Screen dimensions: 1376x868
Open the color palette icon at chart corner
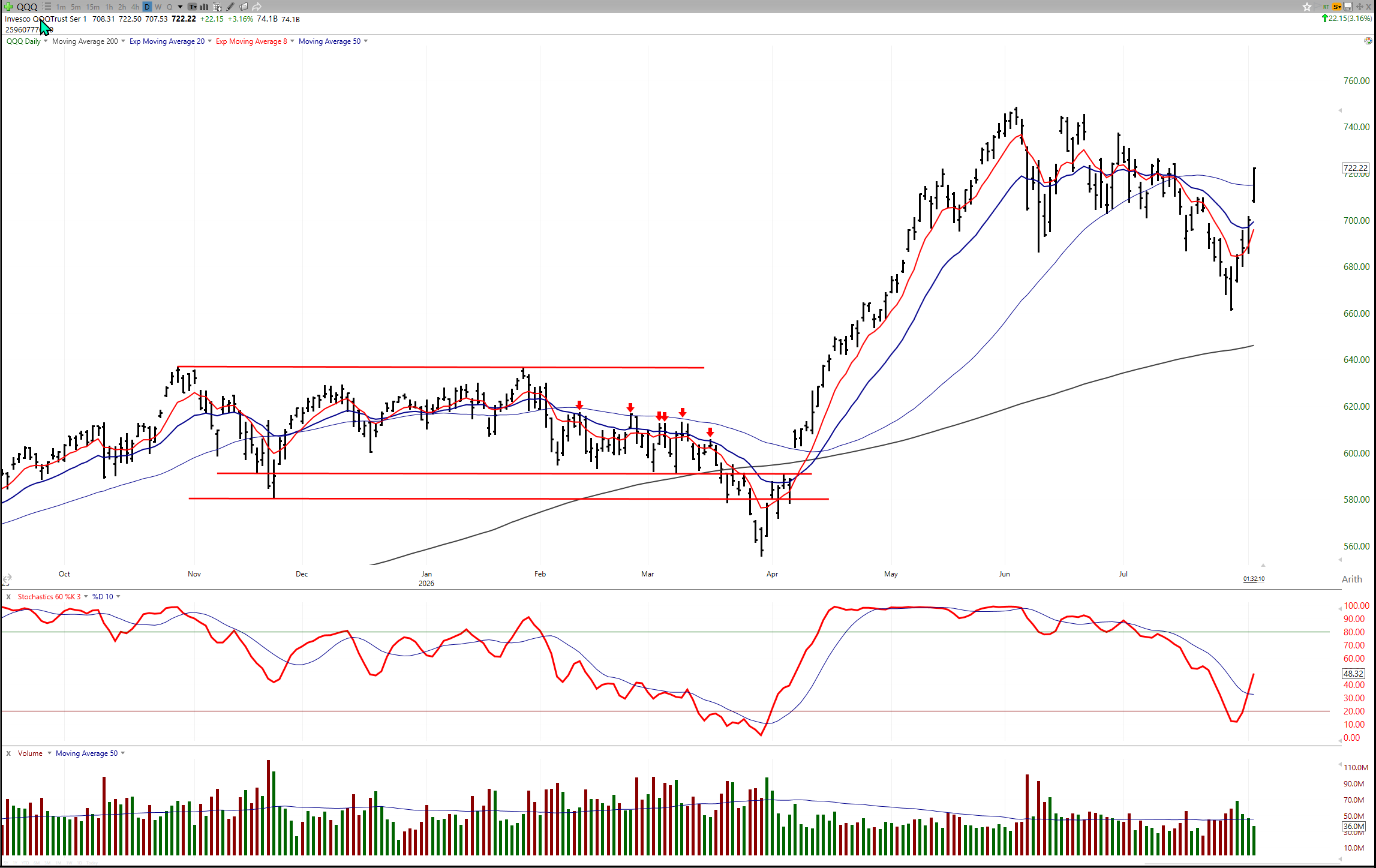pos(1368,41)
